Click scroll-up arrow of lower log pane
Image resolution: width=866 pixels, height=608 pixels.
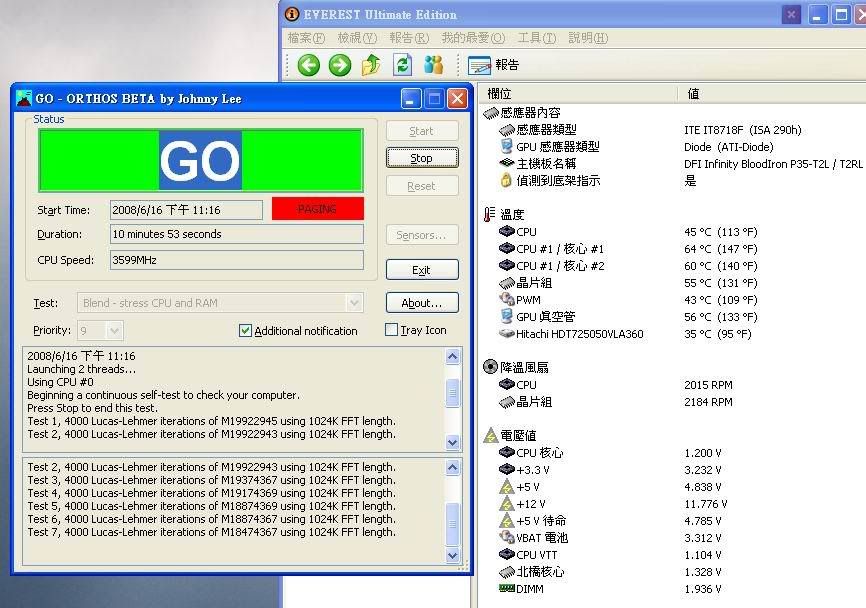(x=452, y=468)
